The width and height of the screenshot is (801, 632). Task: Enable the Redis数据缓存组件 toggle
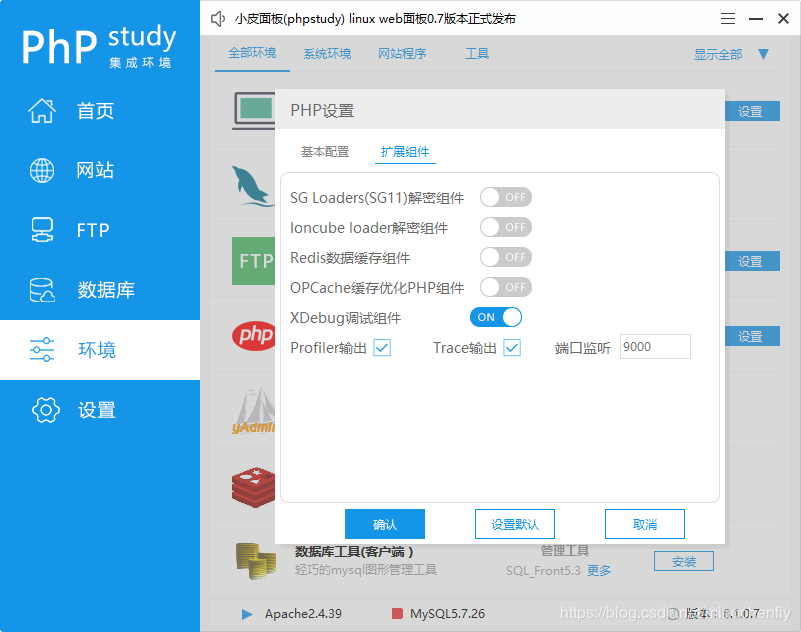pyautogui.click(x=505, y=257)
